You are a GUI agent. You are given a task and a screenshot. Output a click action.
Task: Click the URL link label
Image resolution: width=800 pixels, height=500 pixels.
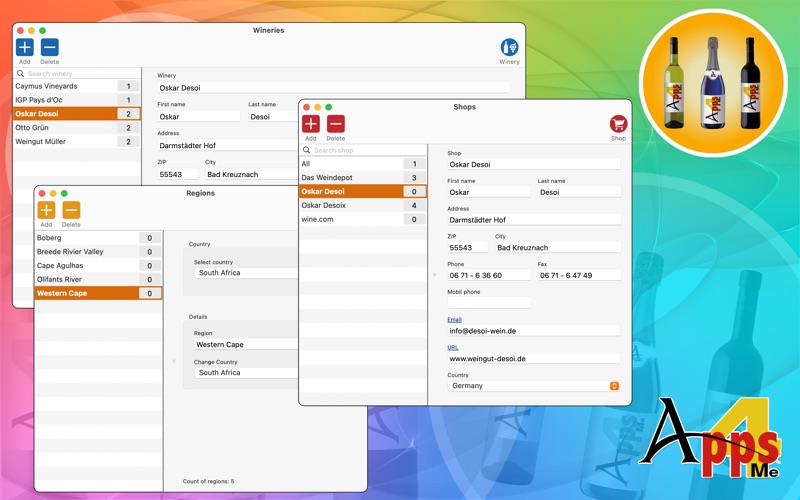click(x=453, y=348)
